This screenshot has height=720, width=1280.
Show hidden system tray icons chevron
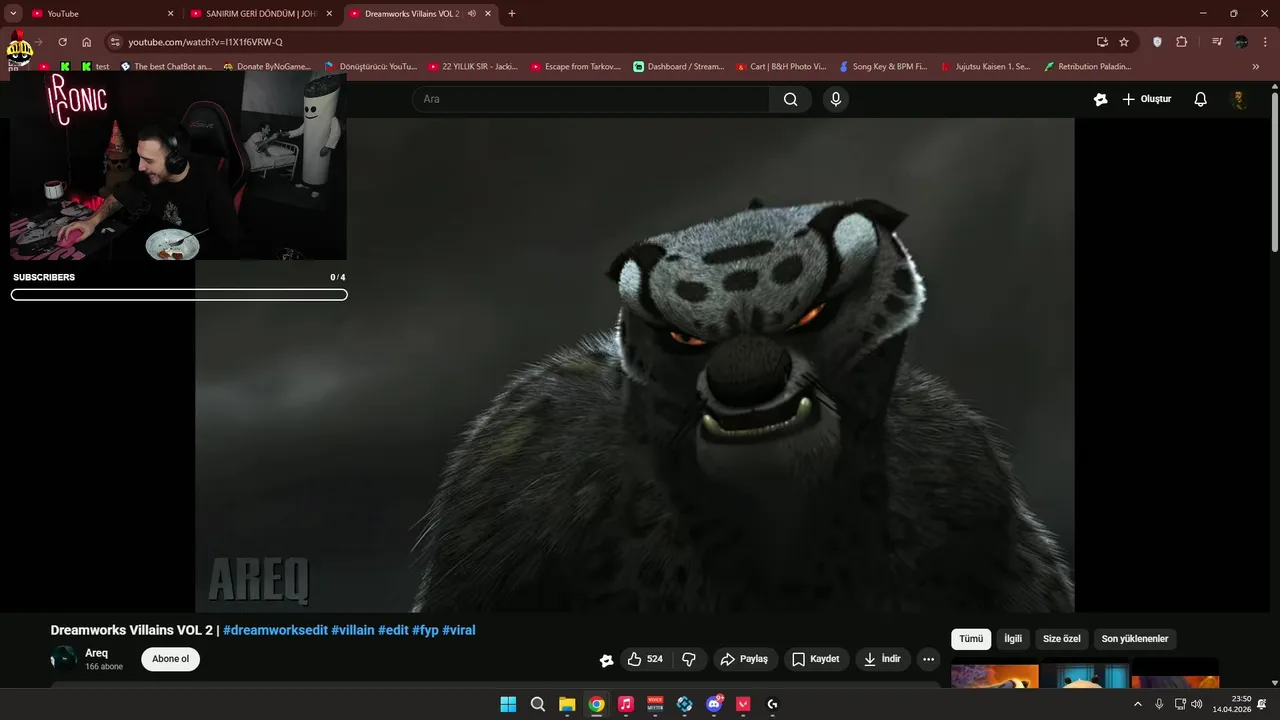(x=1137, y=704)
